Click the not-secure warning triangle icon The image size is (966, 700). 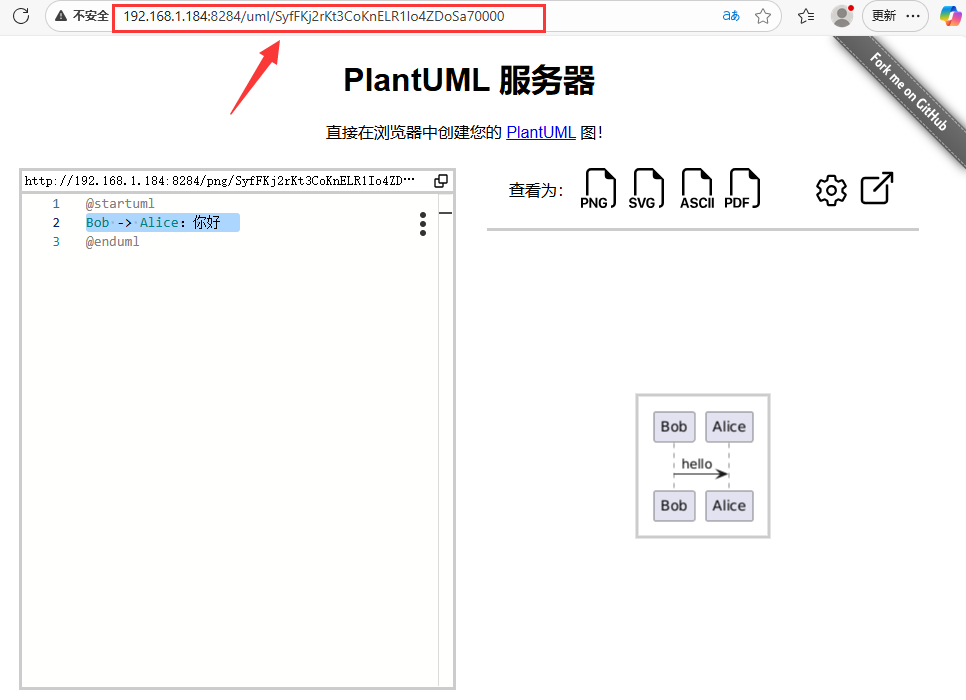[x=61, y=16]
